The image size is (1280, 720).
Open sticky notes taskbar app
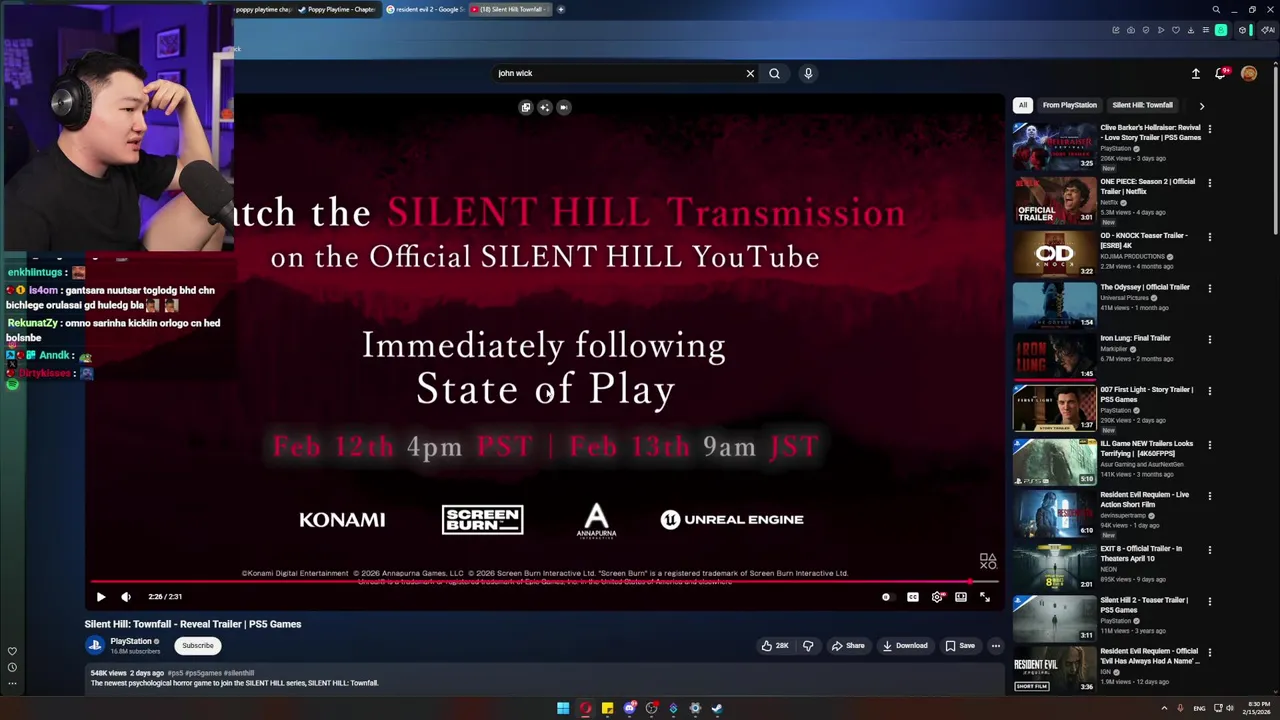(607, 709)
